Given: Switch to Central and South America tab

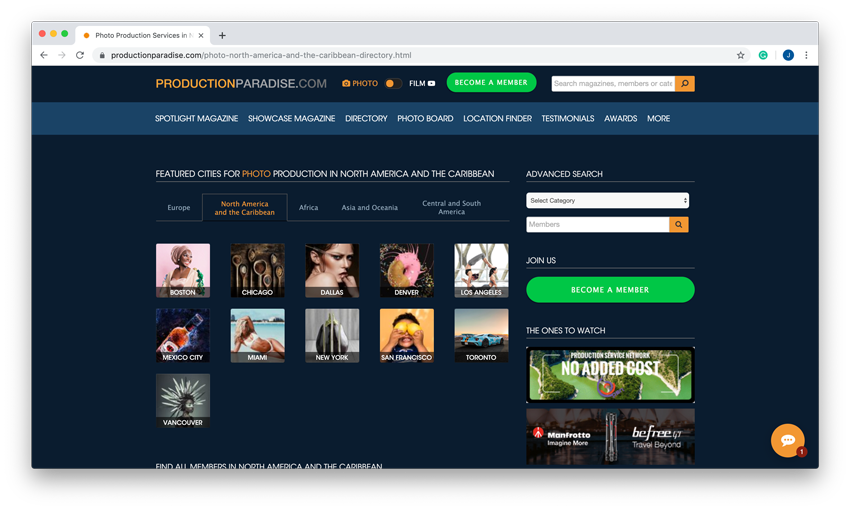Looking at the screenshot, I should pos(452,208).
